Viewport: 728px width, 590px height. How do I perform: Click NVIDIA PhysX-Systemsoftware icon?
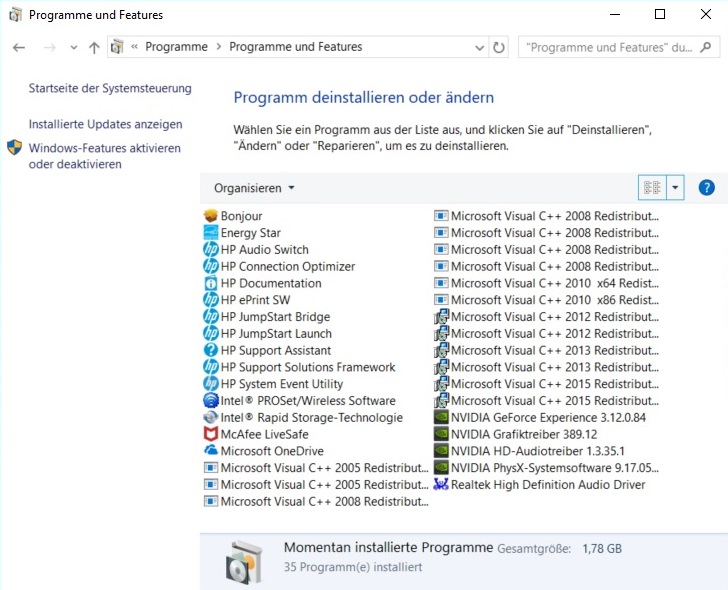[x=441, y=467]
